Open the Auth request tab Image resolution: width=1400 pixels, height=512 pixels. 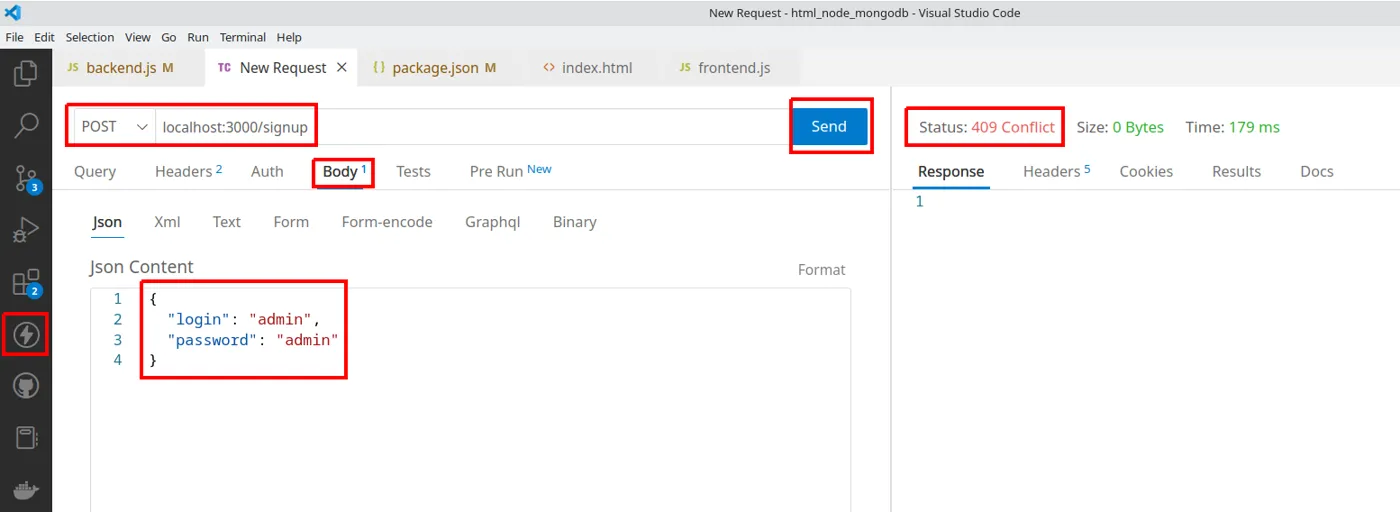click(267, 171)
